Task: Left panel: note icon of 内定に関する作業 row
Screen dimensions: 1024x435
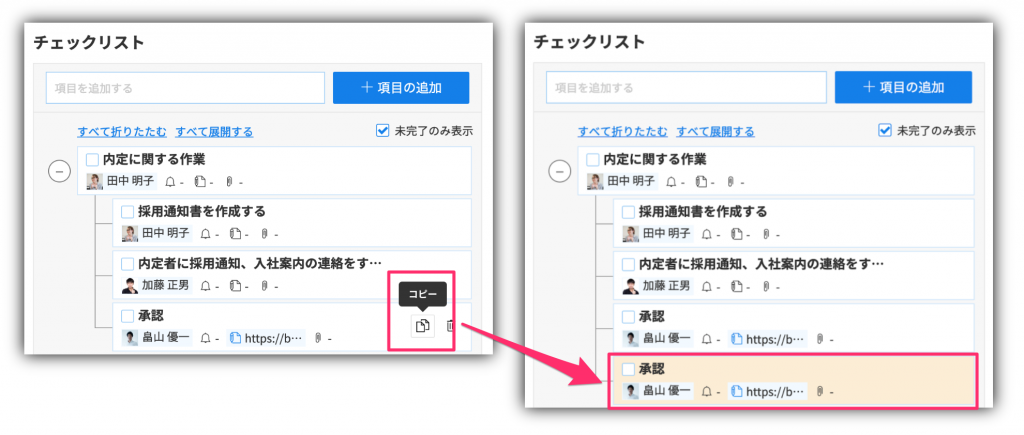Action: 200,182
